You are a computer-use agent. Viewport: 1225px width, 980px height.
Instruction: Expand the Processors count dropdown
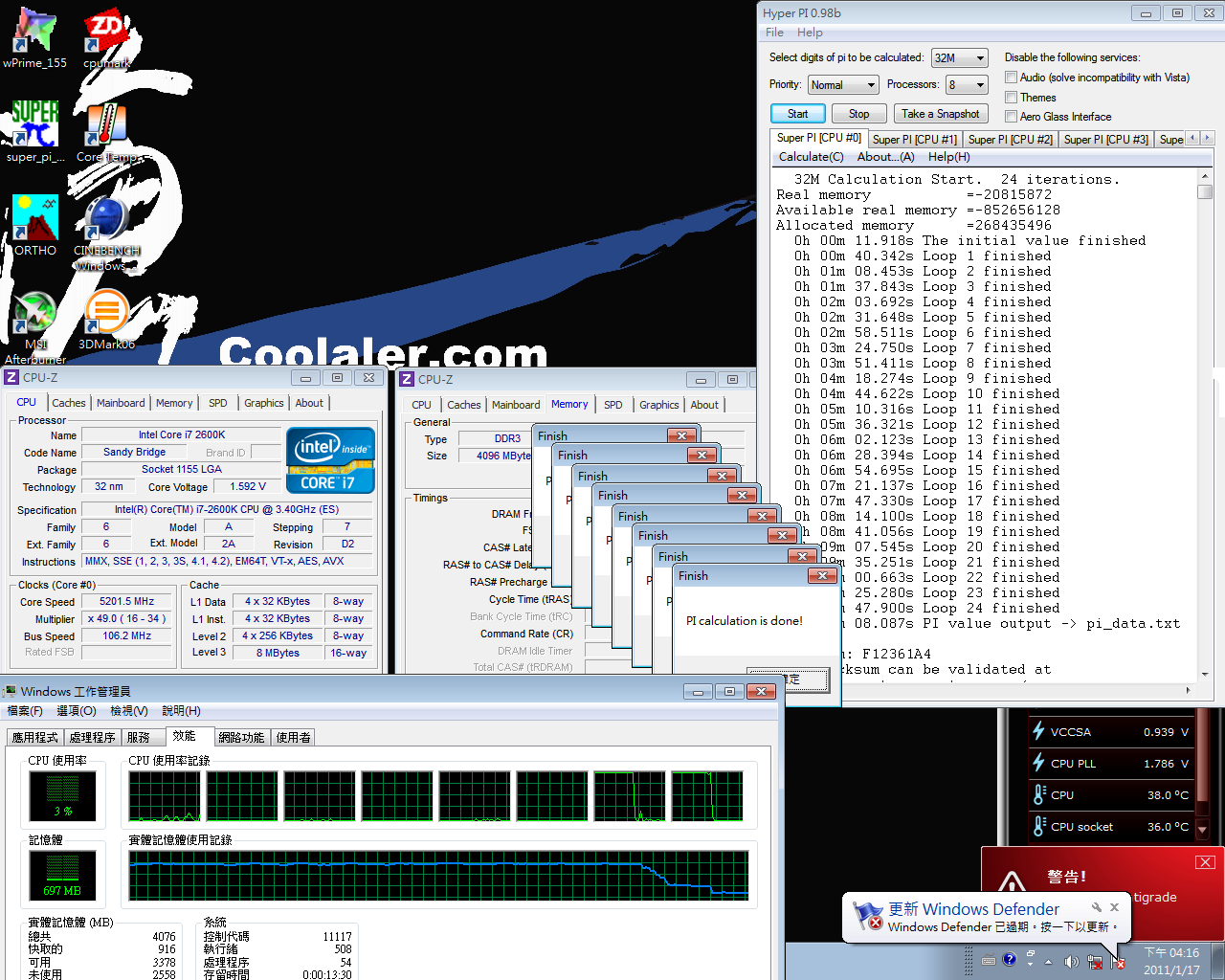(x=966, y=85)
